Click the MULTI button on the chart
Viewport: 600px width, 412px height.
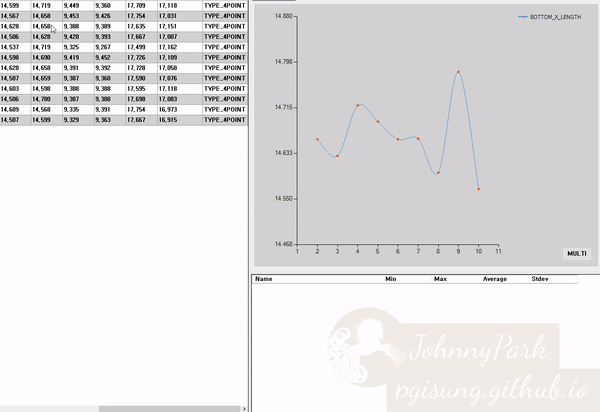click(x=577, y=254)
